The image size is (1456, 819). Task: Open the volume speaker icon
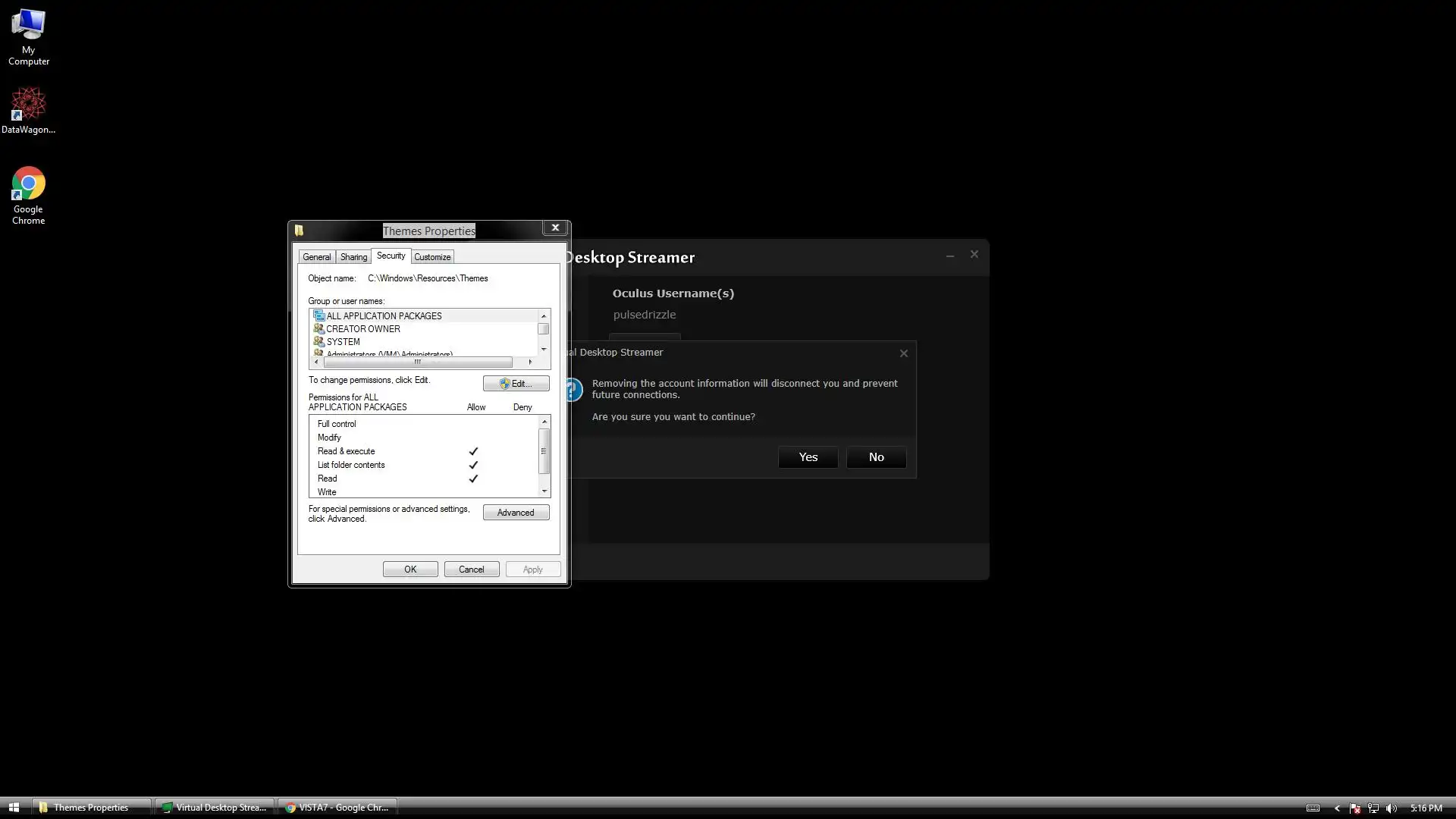(1392, 808)
